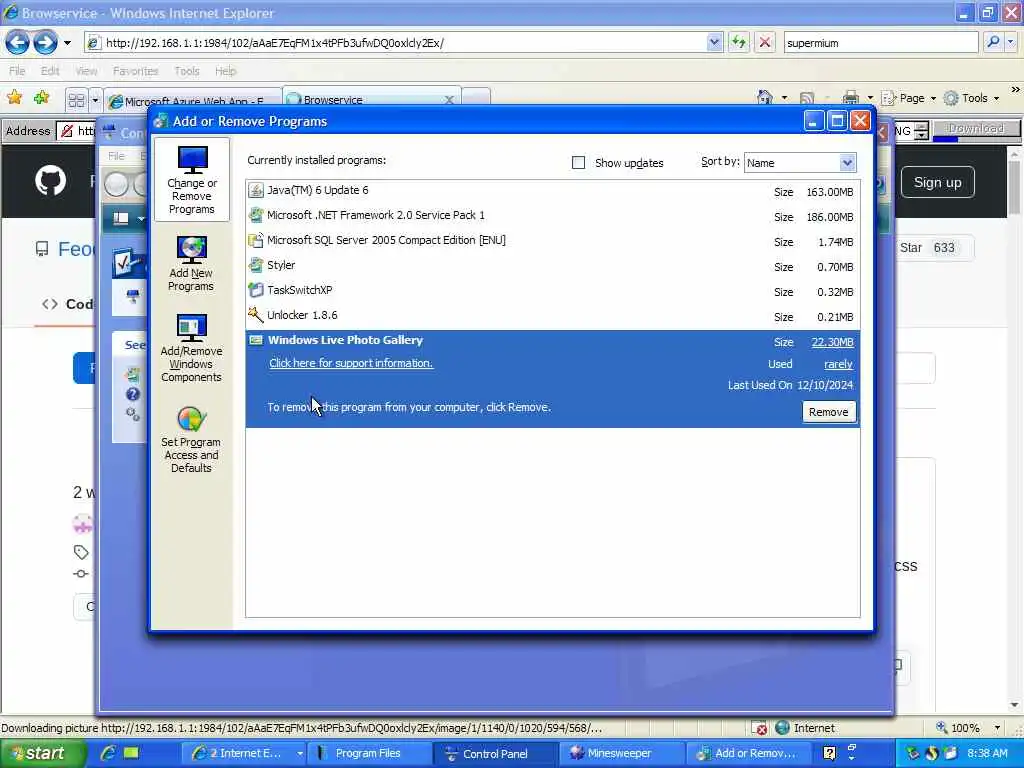Click the IE Print icon
The height and width of the screenshot is (768, 1024).
pyautogui.click(x=850, y=98)
